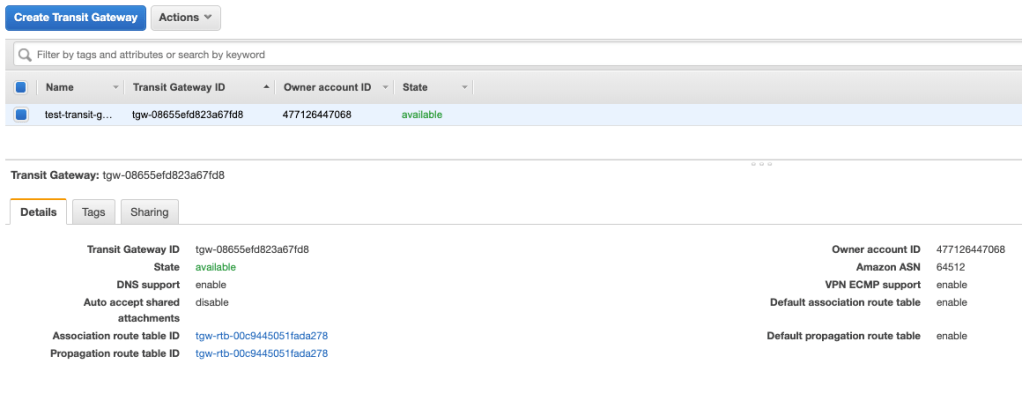This screenshot has width=1022, height=401.
Task: Click owner account 477126447068 in table row
Action: [x=317, y=115]
